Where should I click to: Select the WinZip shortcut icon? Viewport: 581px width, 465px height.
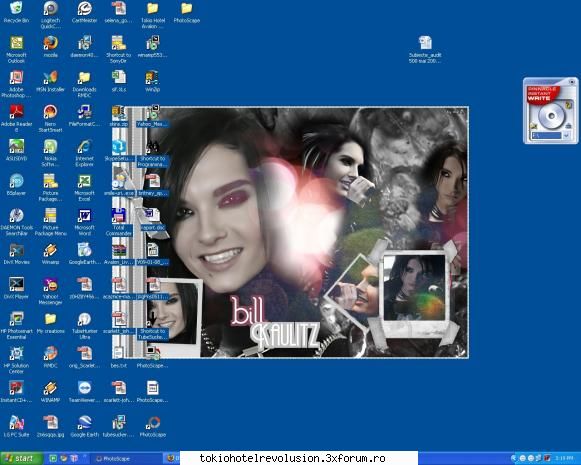click(153, 82)
